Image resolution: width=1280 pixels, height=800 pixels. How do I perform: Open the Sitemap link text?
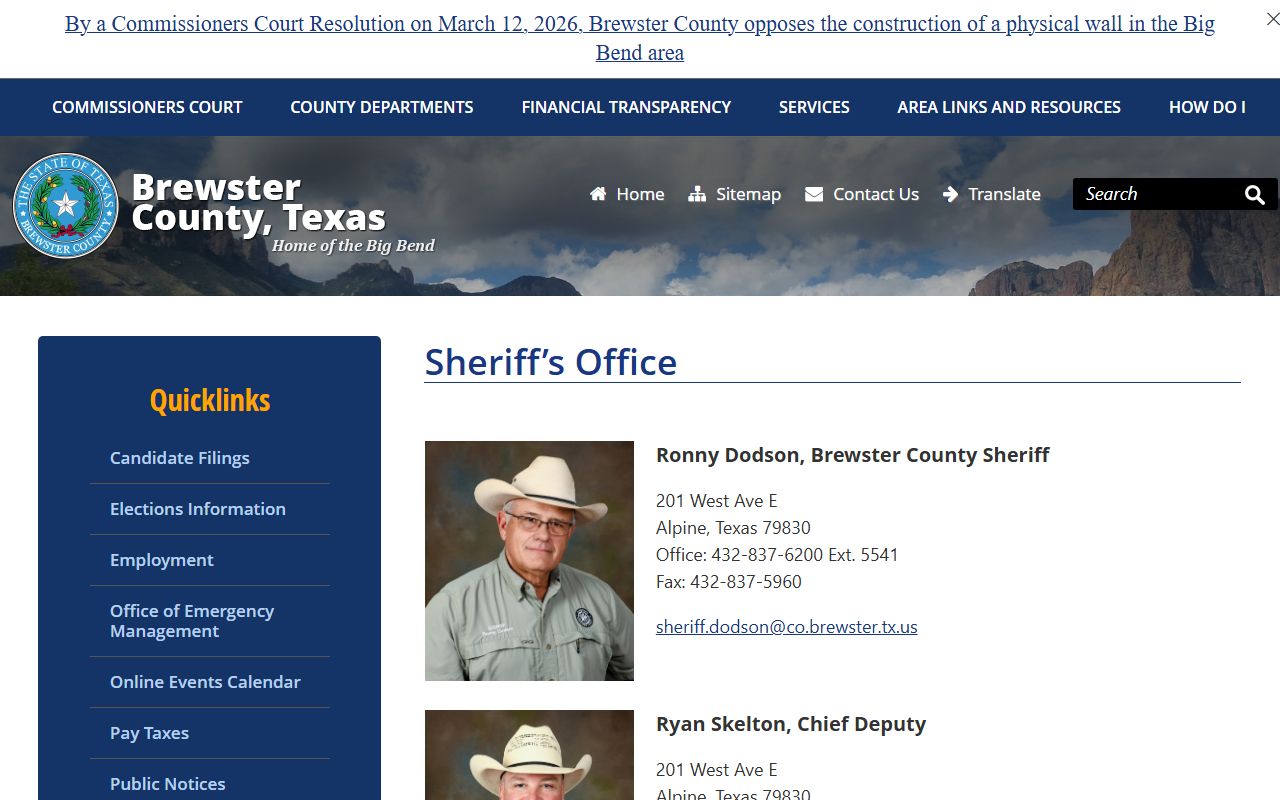[x=748, y=194]
